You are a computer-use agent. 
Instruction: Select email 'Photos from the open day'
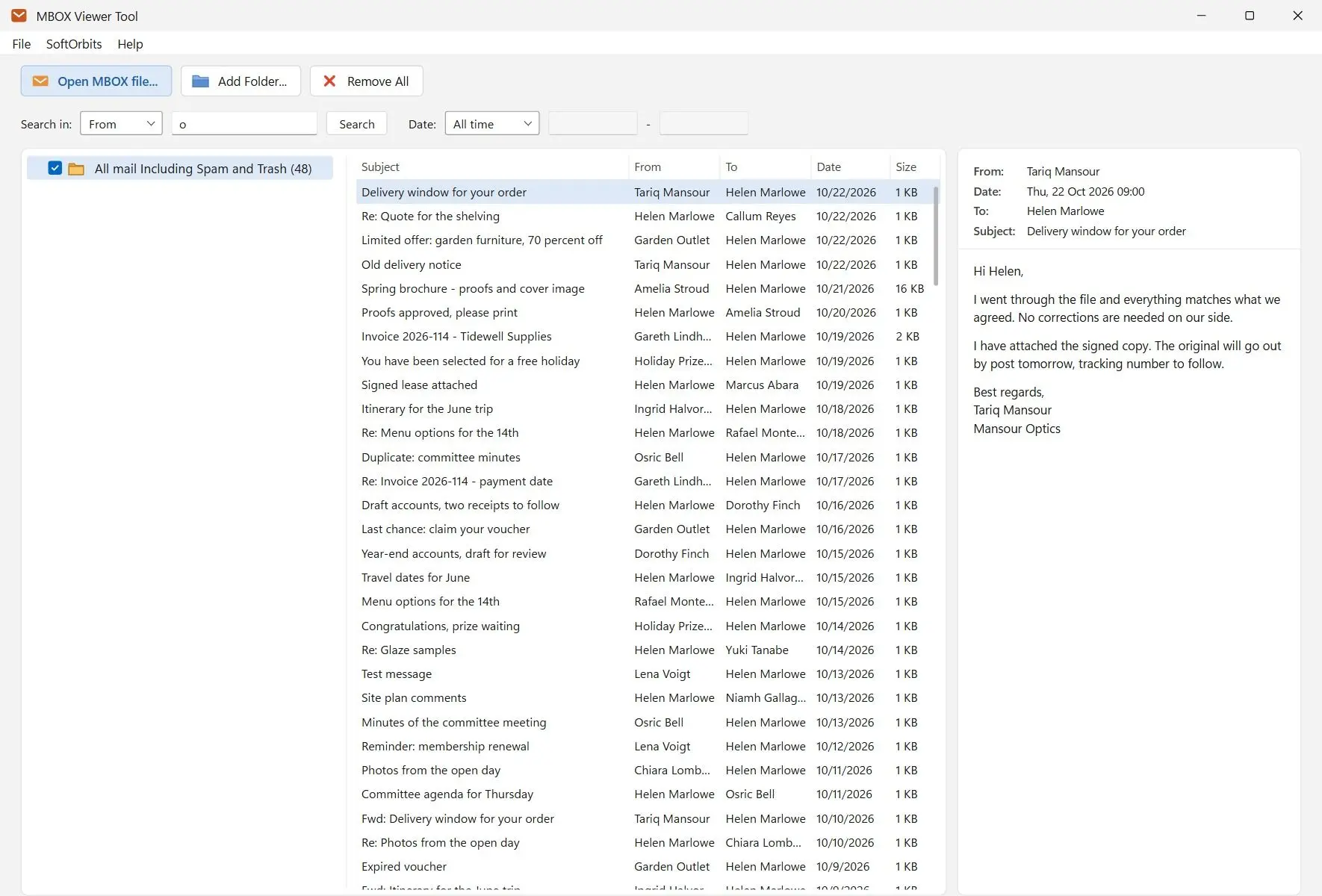(644, 770)
